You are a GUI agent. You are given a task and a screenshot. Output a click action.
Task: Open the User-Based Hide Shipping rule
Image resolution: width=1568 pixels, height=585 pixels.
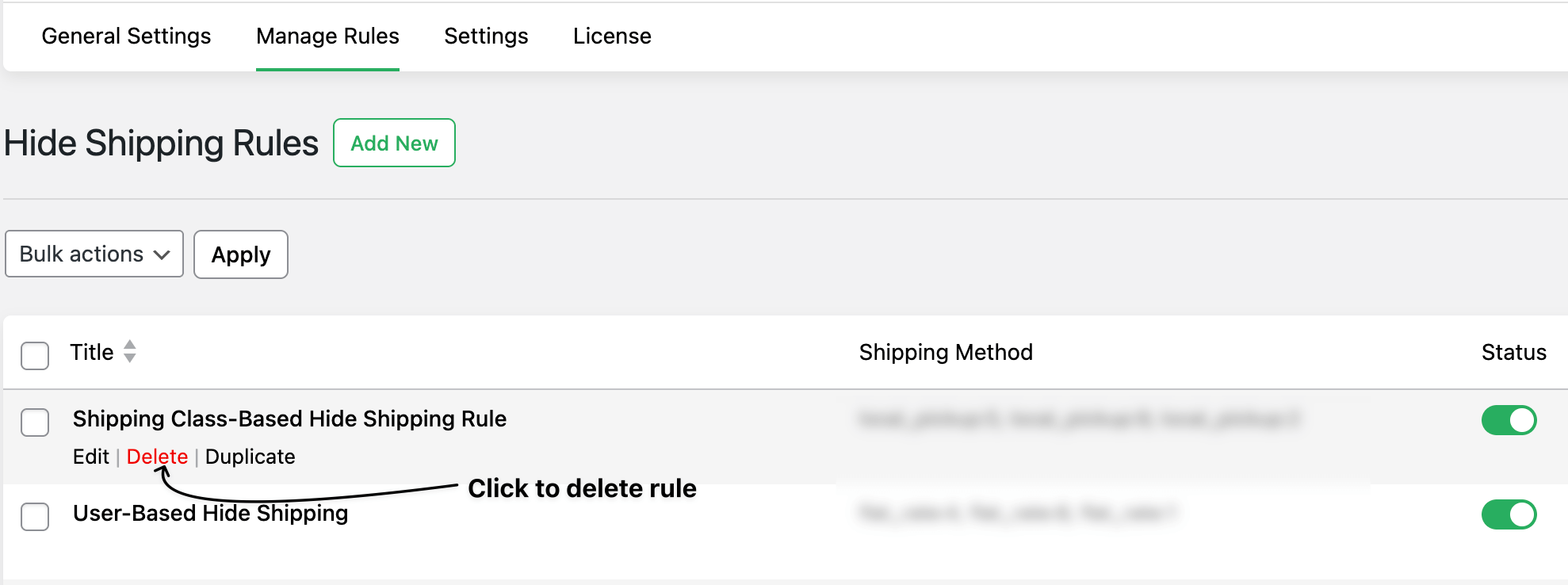(210, 513)
